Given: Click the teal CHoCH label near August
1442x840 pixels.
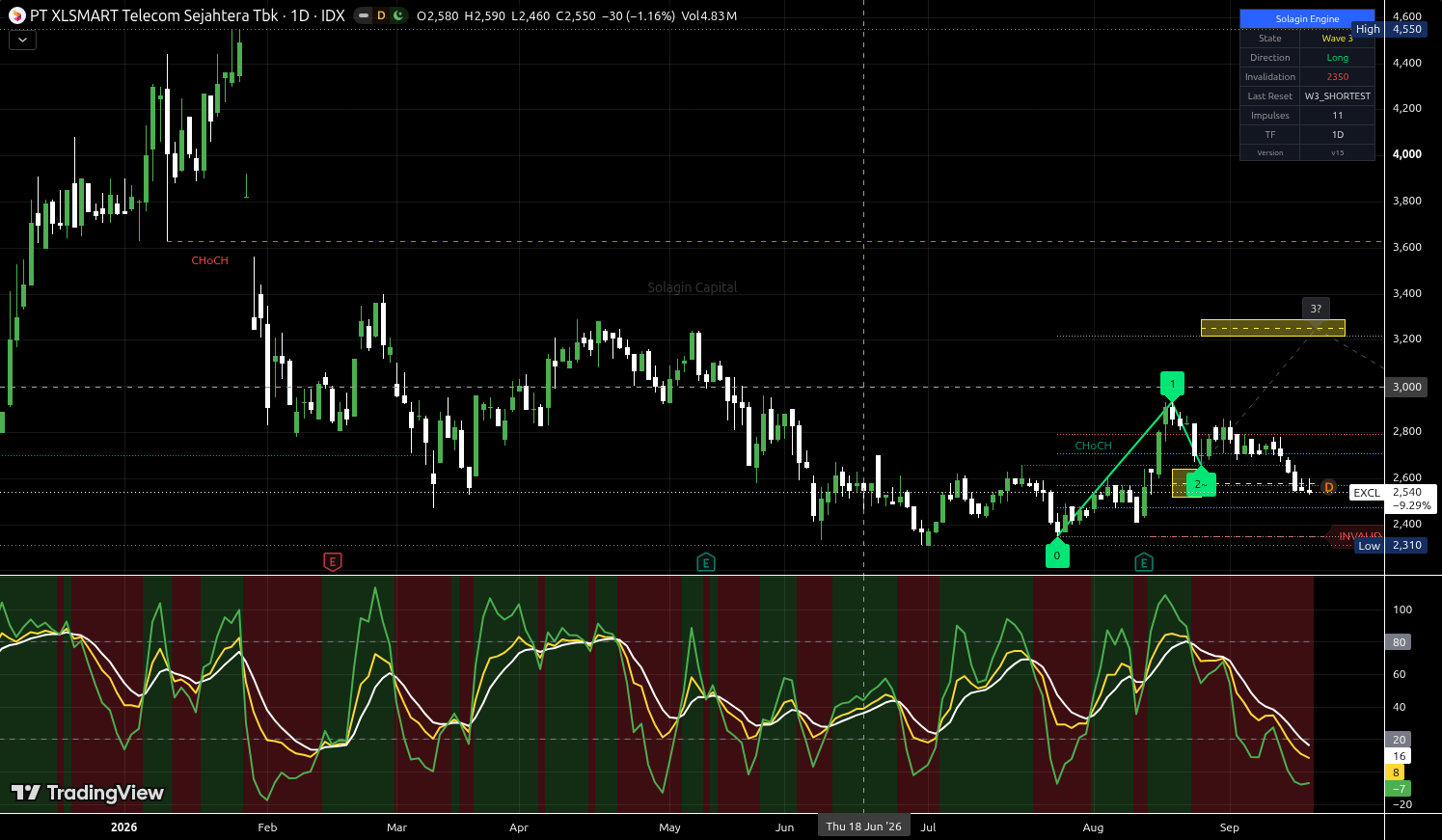Looking at the screenshot, I should tap(1093, 446).
